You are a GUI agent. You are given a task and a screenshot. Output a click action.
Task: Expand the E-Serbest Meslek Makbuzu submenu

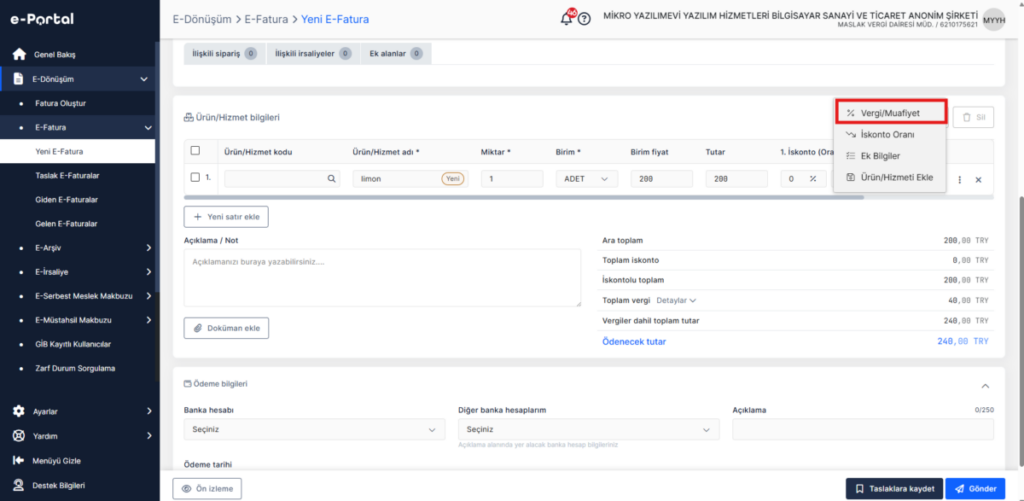coord(149,296)
